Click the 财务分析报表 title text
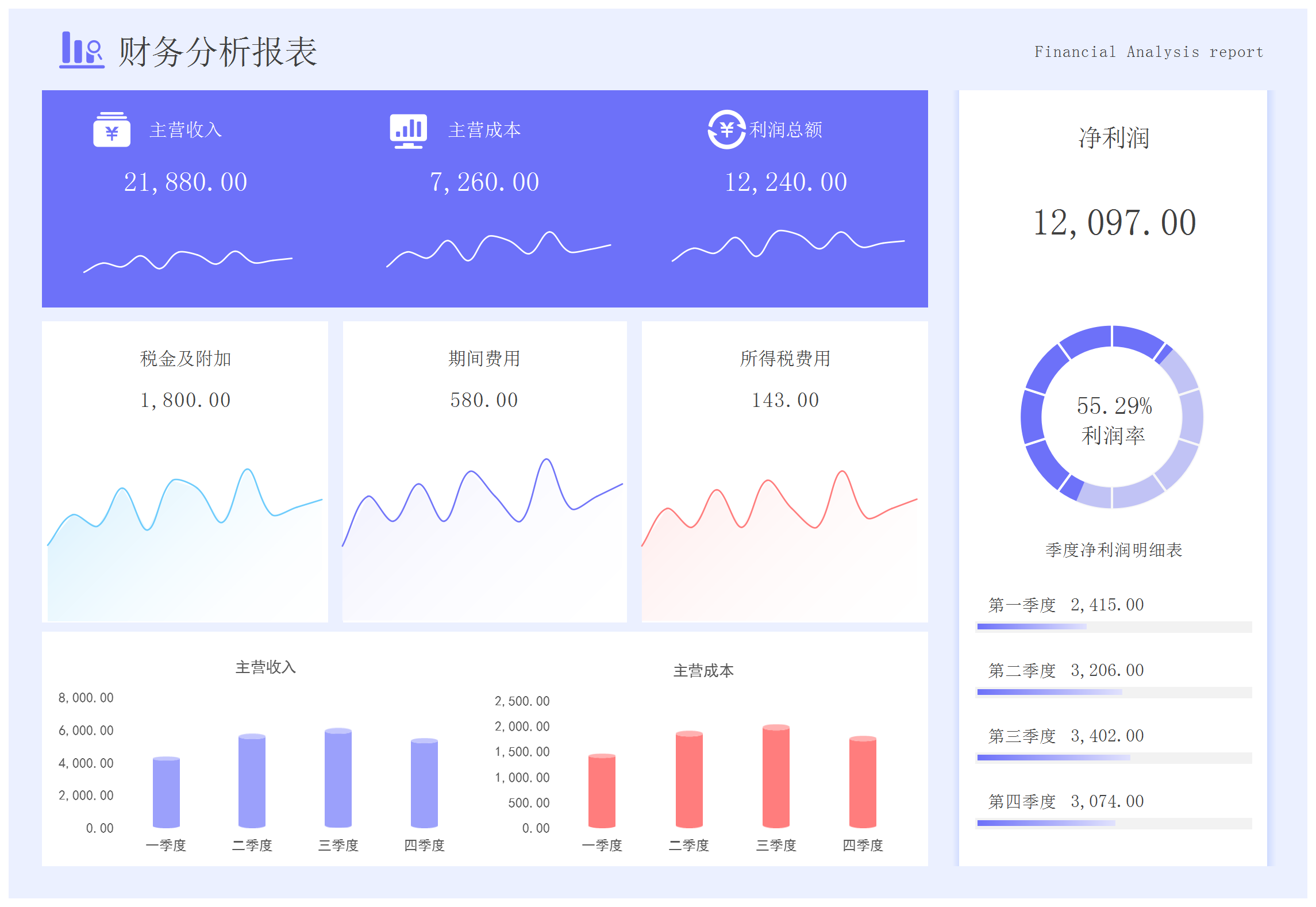The width and height of the screenshot is (1316, 907). (217, 52)
